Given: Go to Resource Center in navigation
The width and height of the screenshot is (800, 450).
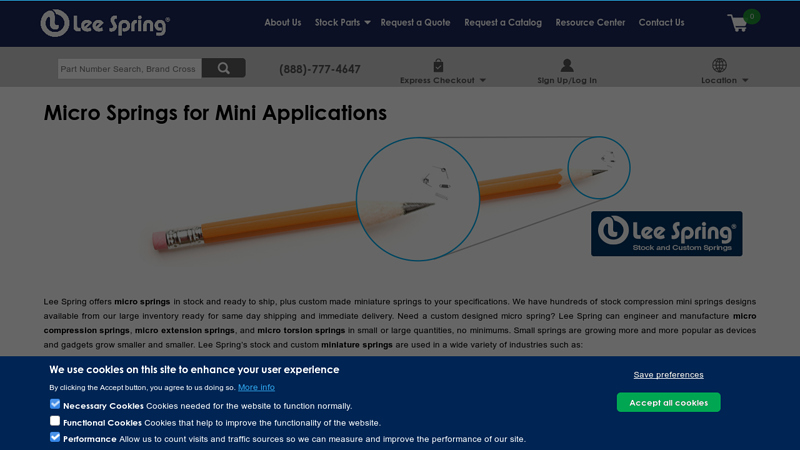Looking at the screenshot, I should 590,22.
